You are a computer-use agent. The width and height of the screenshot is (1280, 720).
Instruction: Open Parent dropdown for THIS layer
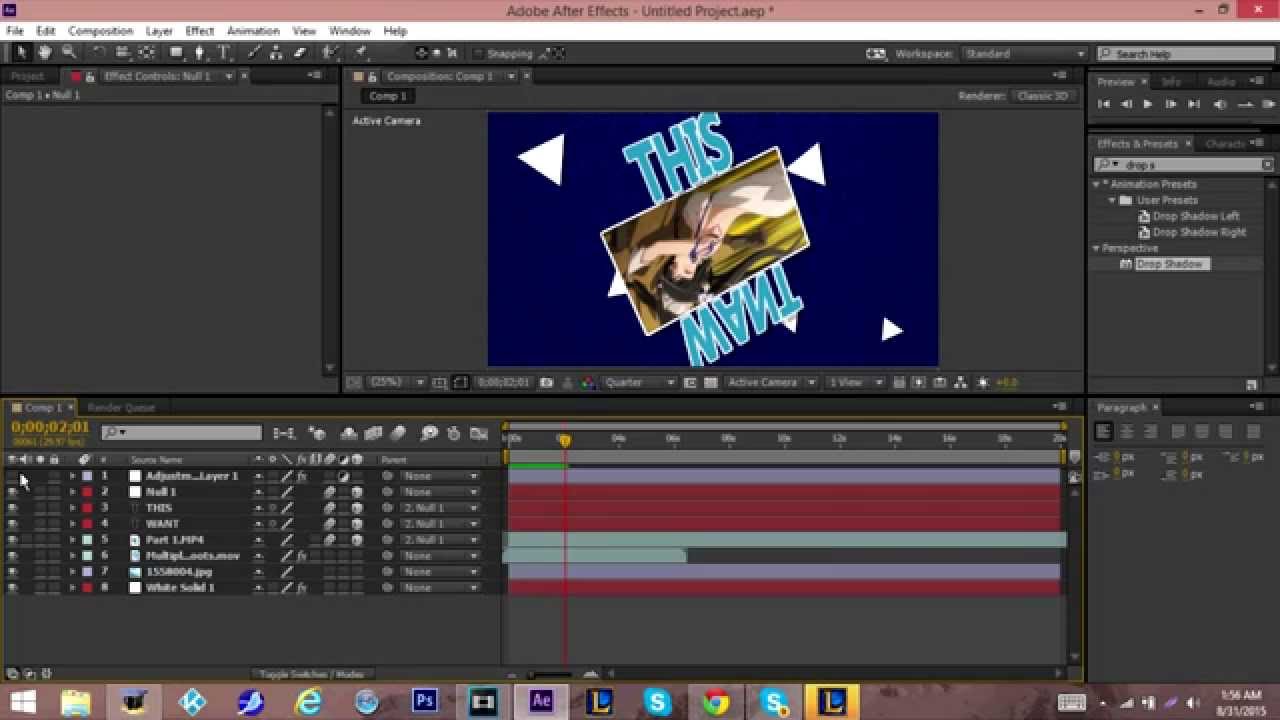[440, 508]
